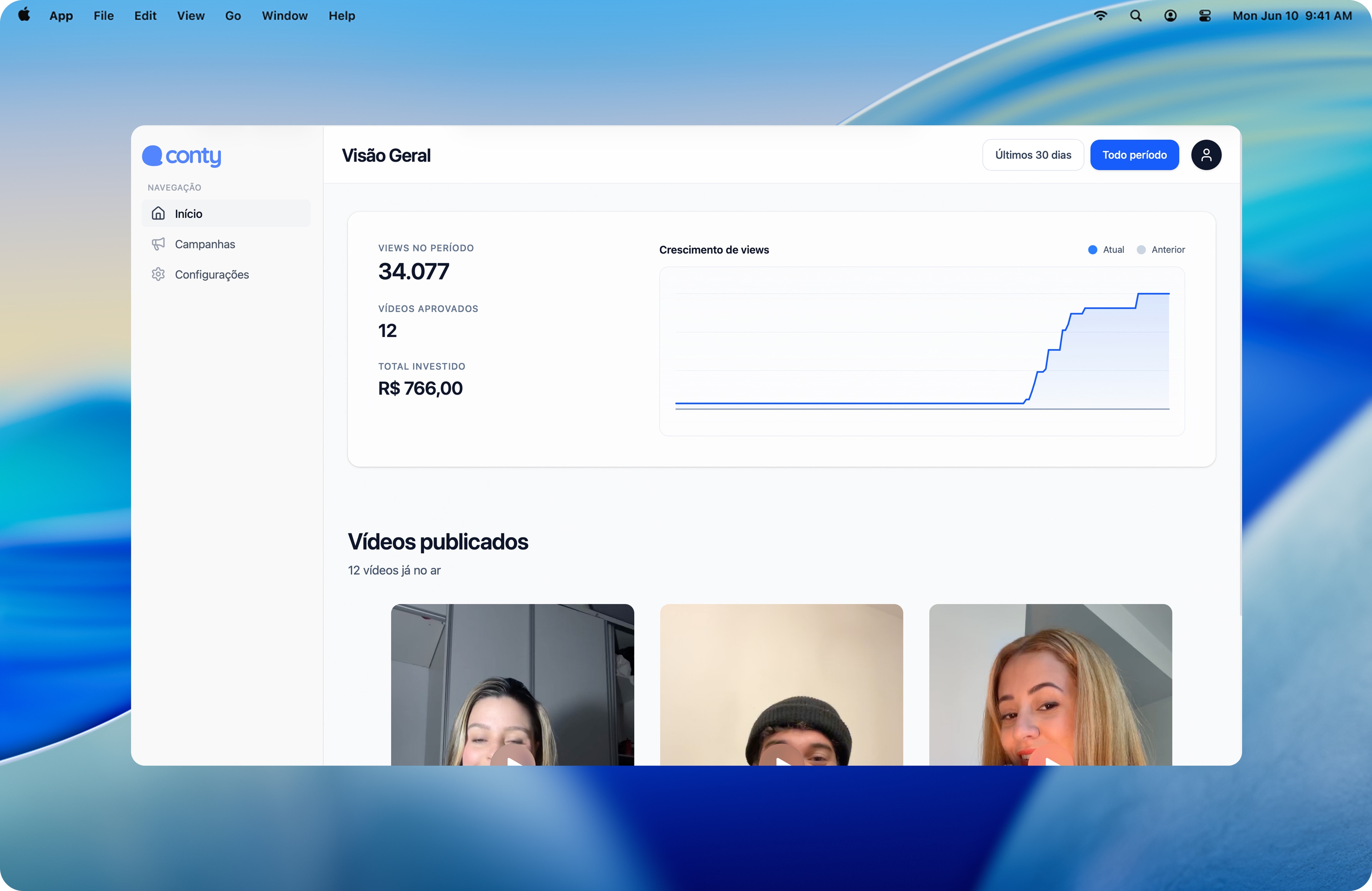
Task: Open Control Center icon in menu bar
Action: click(x=1205, y=16)
